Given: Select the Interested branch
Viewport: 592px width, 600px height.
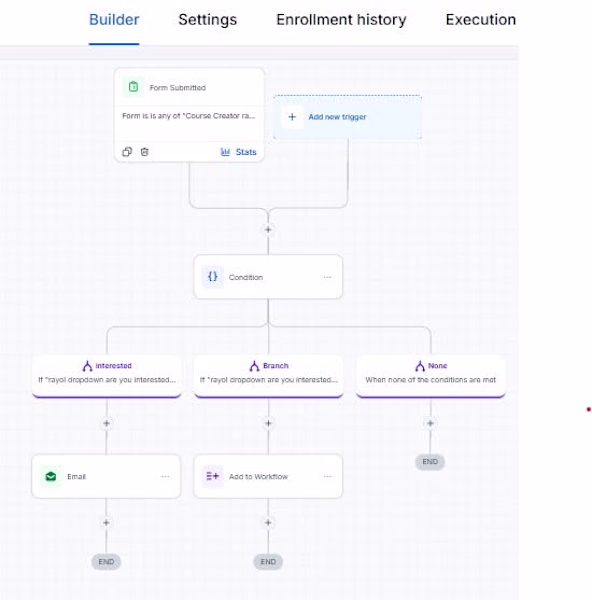Looking at the screenshot, I should (107, 376).
